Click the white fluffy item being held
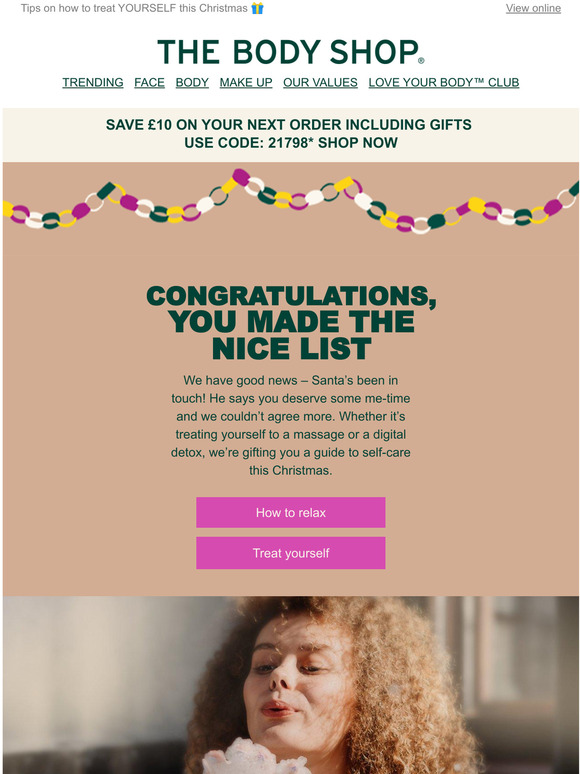The image size is (580, 774). pos(256,756)
